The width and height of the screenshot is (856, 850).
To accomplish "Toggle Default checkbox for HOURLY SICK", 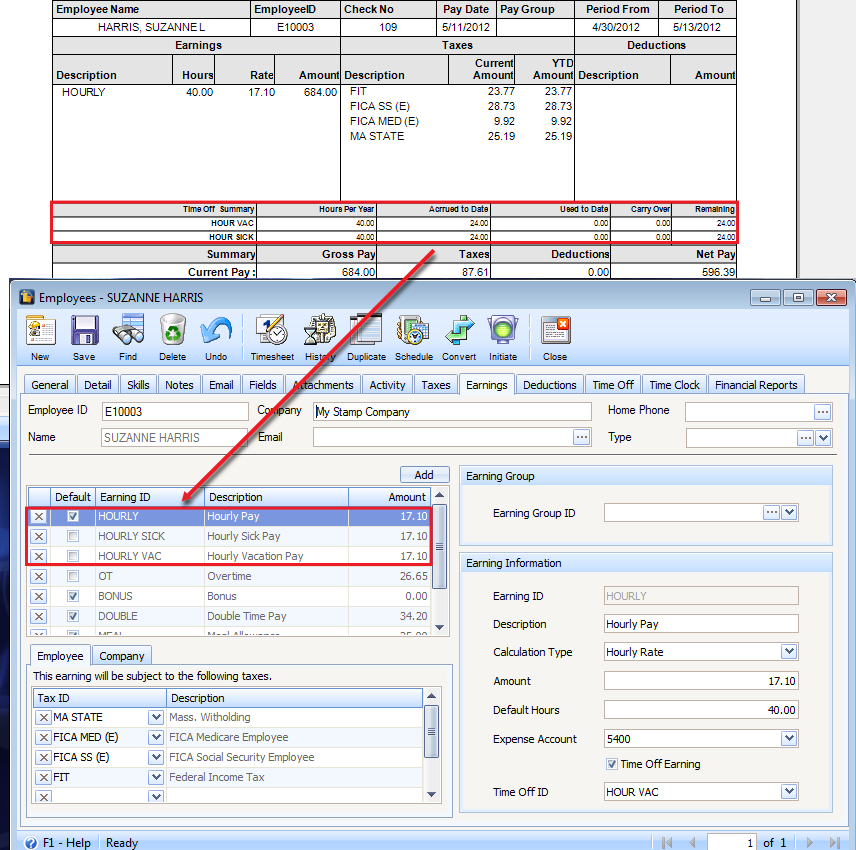I will coord(73,537).
